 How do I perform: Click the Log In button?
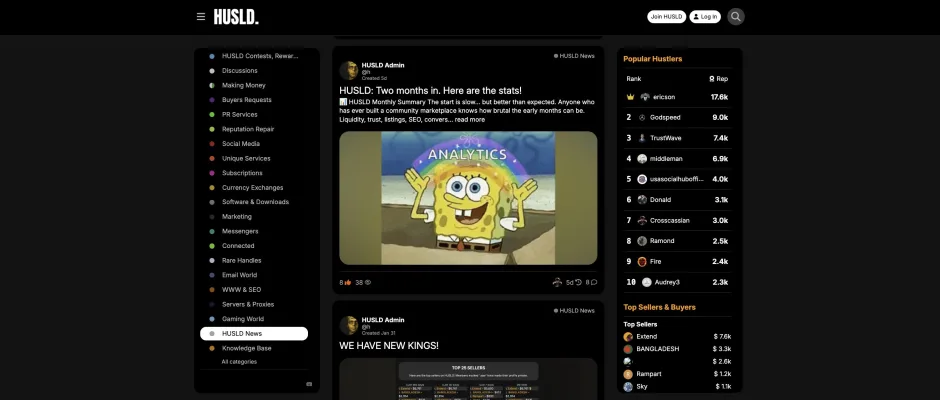tap(705, 17)
